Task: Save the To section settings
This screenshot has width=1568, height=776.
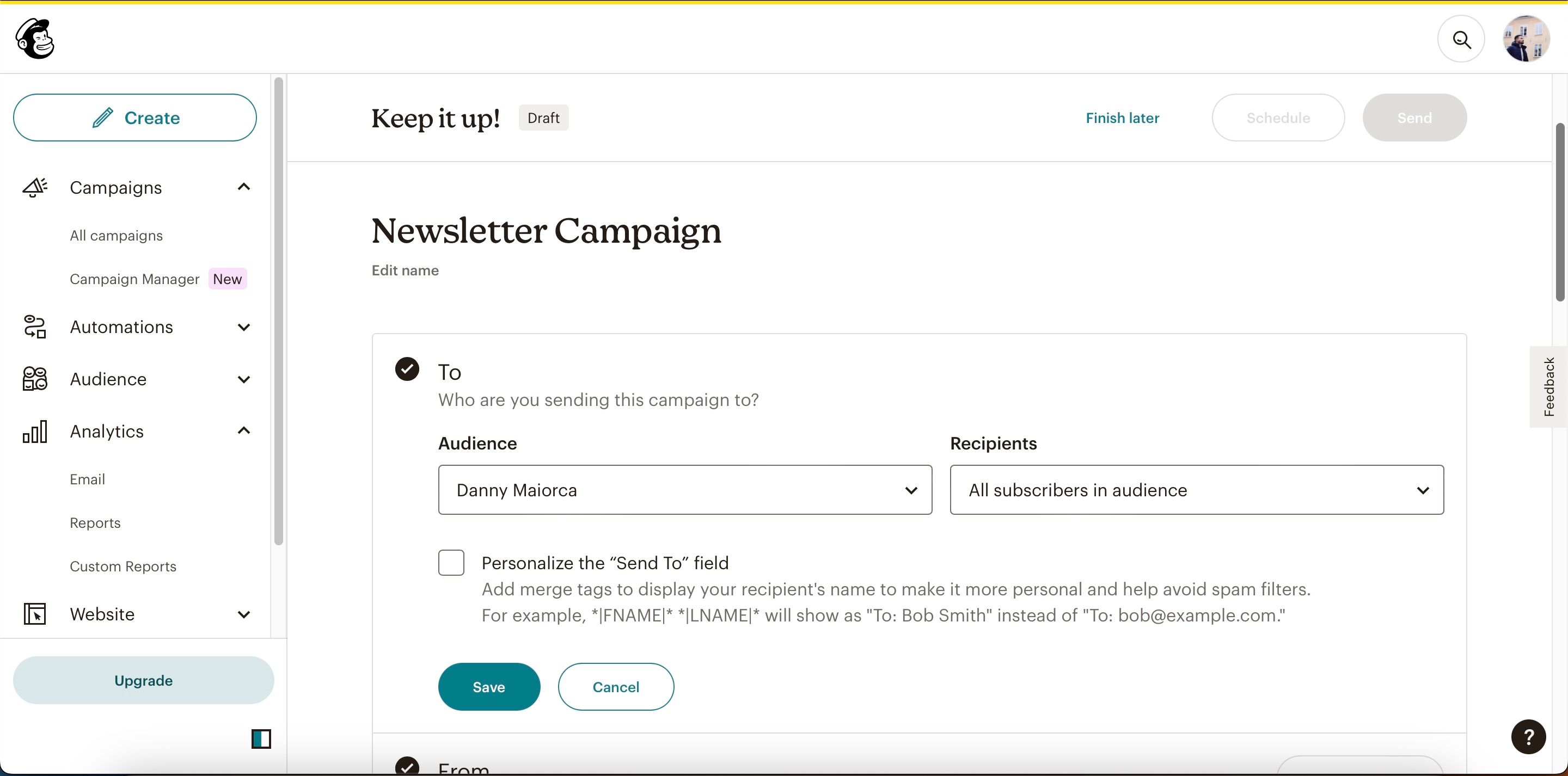Action: click(x=489, y=687)
